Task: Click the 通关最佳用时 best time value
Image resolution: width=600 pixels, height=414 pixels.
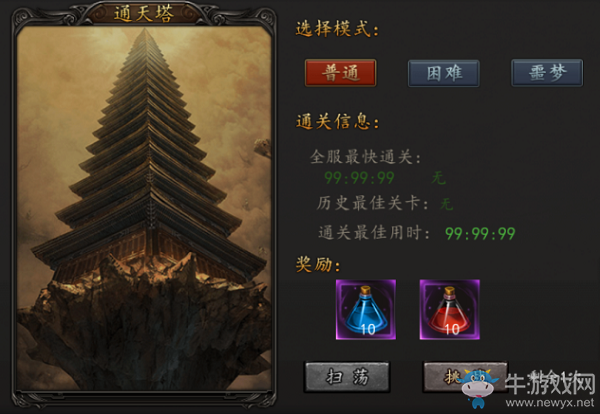Action: (x=480, y=233)
